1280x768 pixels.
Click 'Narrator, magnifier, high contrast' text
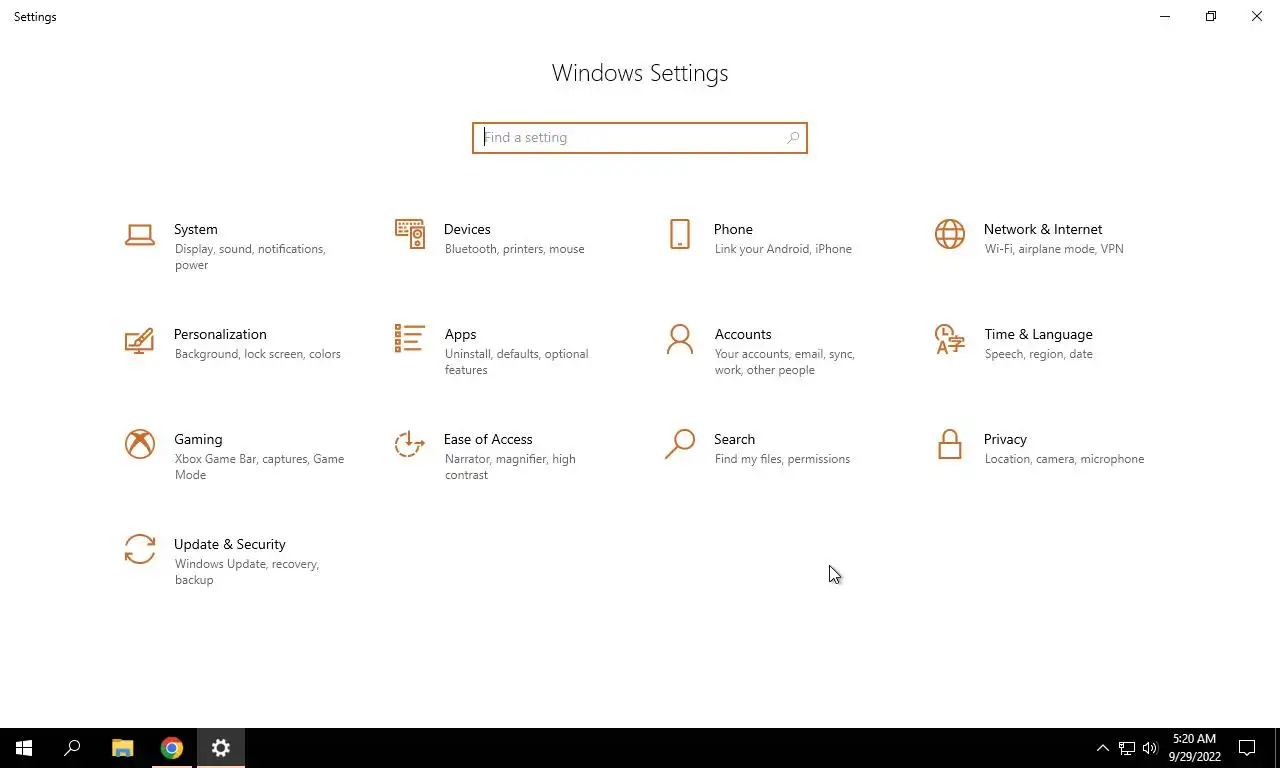(x=510, y=467)
